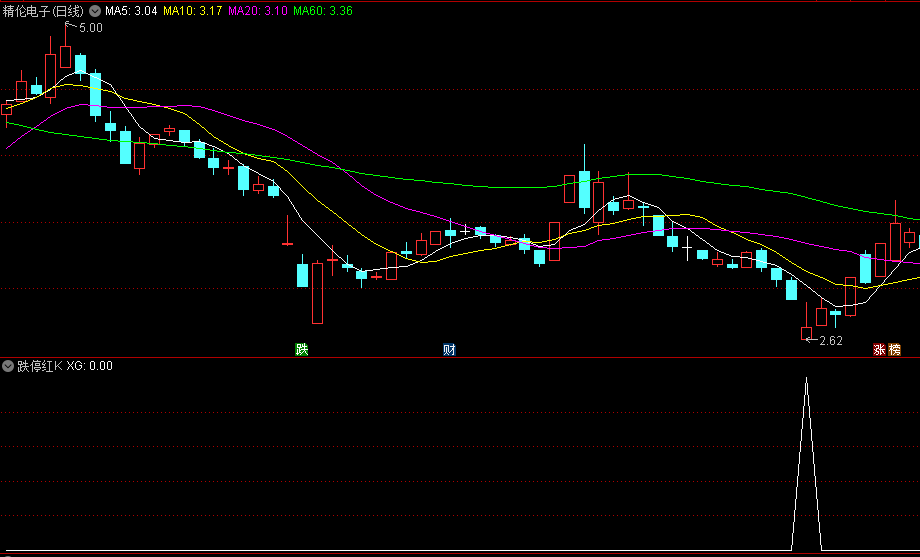Click the XG: 0.00 indicator value
Image resolution: width=920 pixels, height=557 pixels.
coord(89,366)
